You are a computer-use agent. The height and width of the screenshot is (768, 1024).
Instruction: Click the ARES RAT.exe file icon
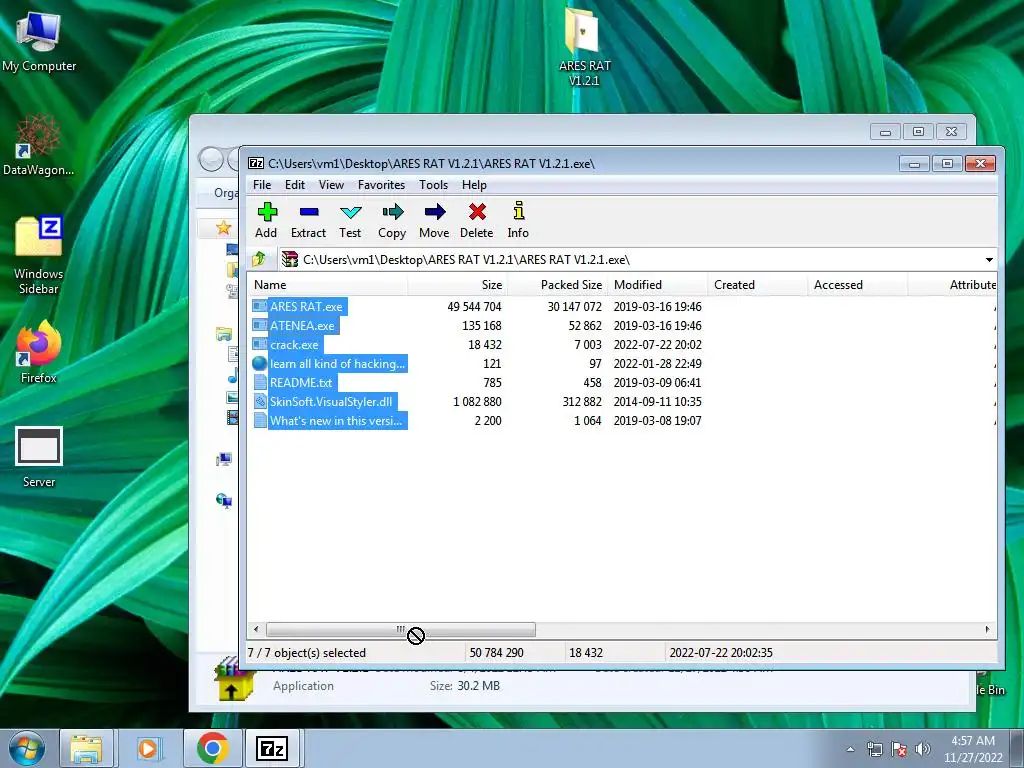click(260, 306)
